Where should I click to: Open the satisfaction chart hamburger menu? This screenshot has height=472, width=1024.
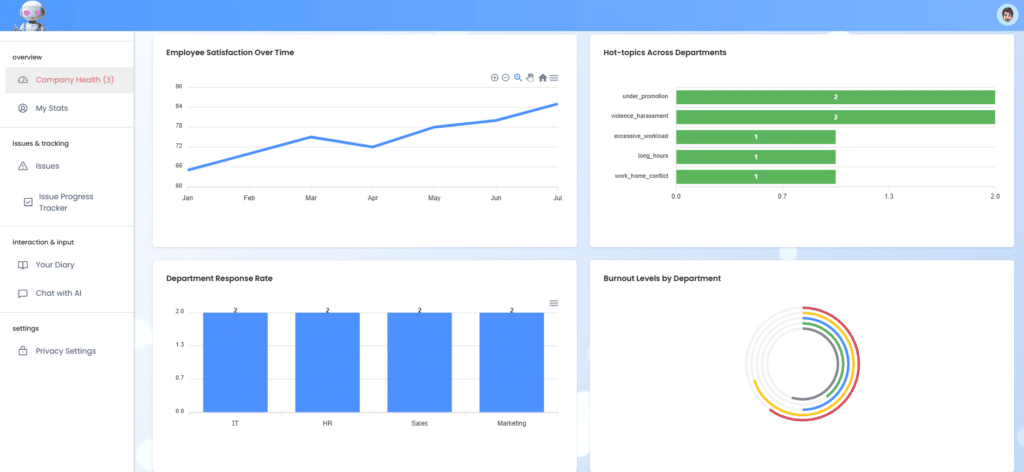[x=554, y=78]
